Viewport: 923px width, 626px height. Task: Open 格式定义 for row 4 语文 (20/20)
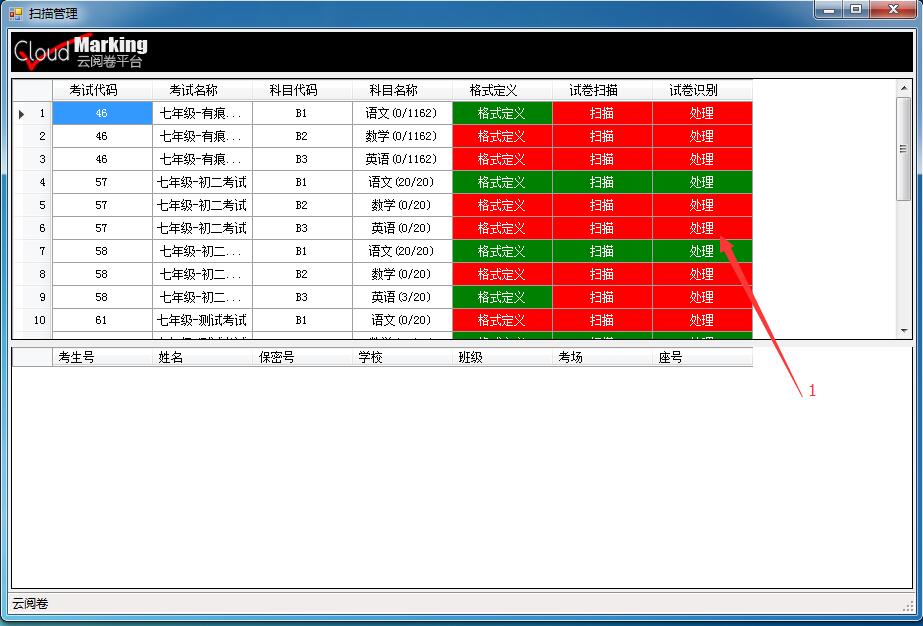click(503, 182)
